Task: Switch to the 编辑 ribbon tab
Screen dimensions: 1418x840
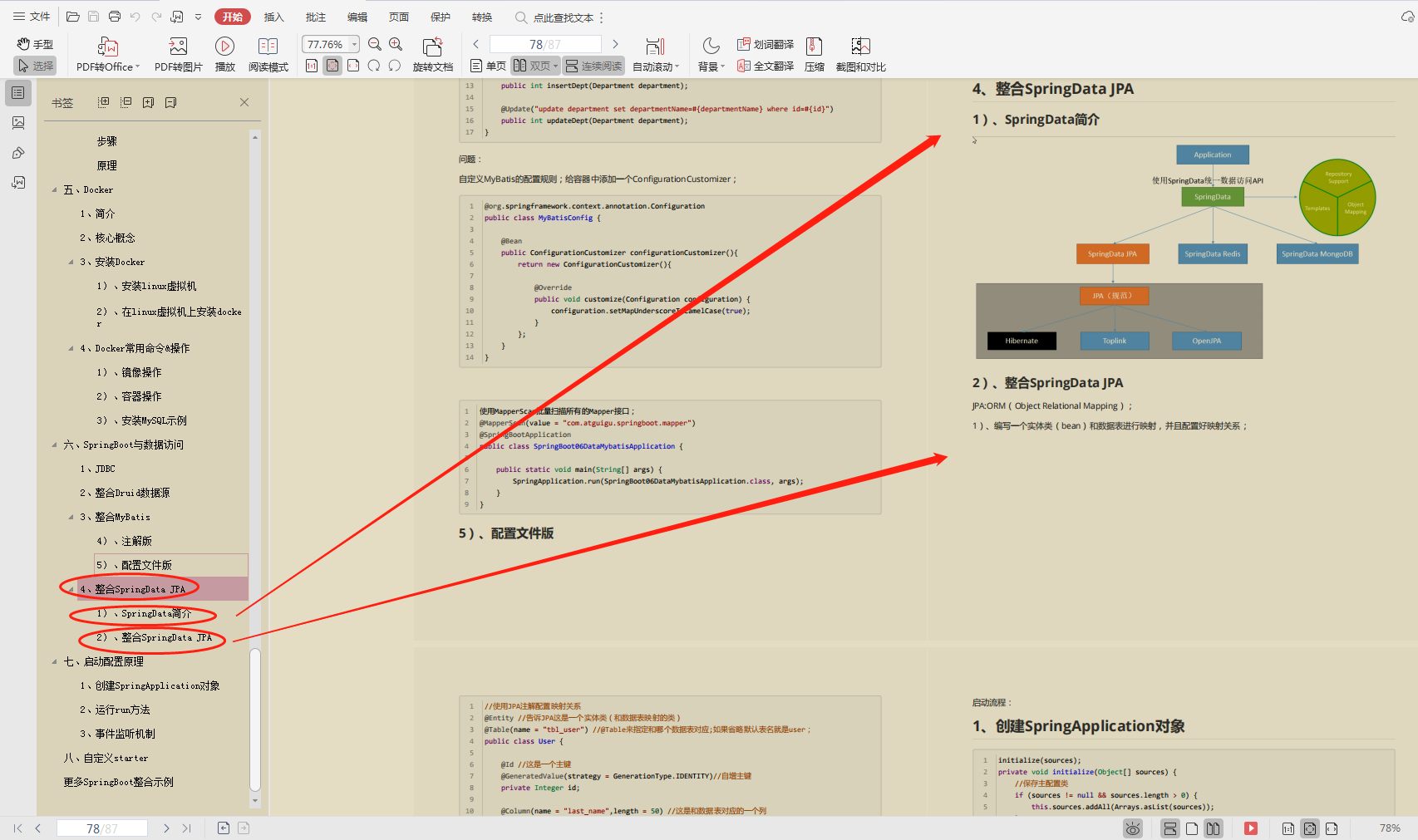Action: [357, 17]
